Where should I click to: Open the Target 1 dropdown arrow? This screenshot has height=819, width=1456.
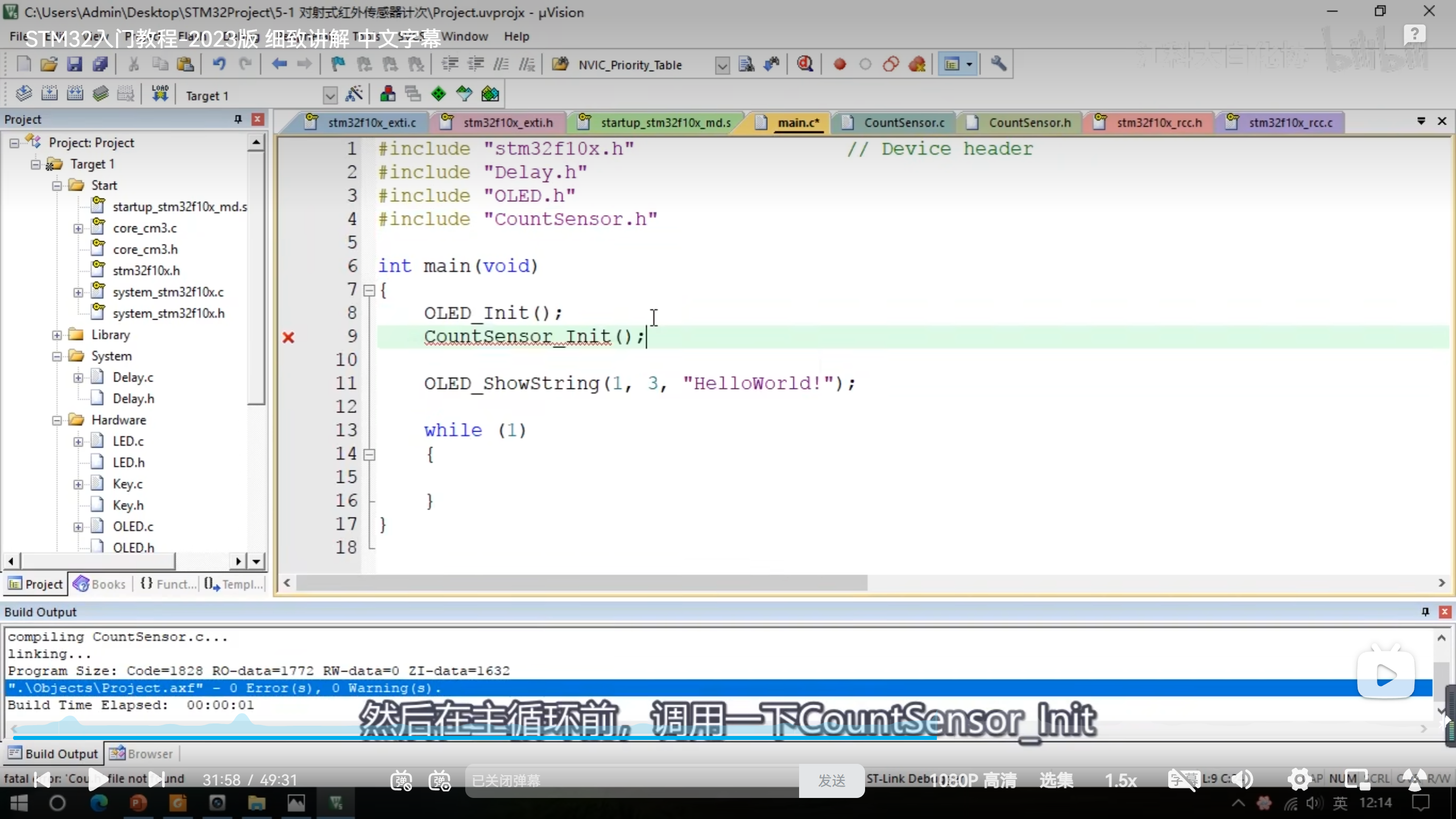pyautogui.click(x=330, y=96)
